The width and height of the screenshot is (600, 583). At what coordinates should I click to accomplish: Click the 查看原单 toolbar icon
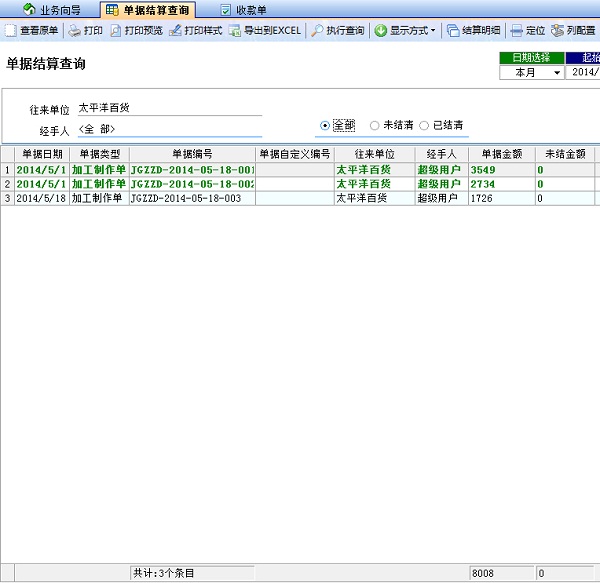32,31
